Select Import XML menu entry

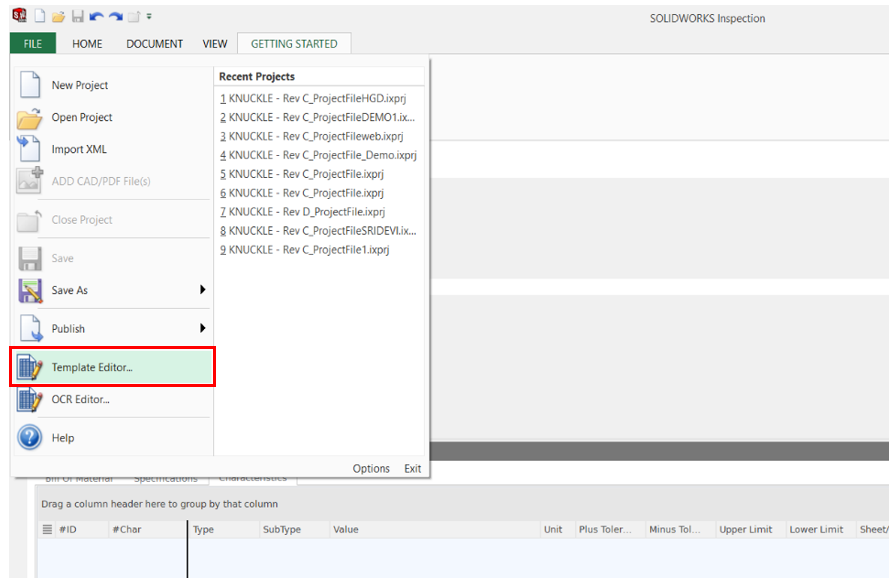[112, 149]
